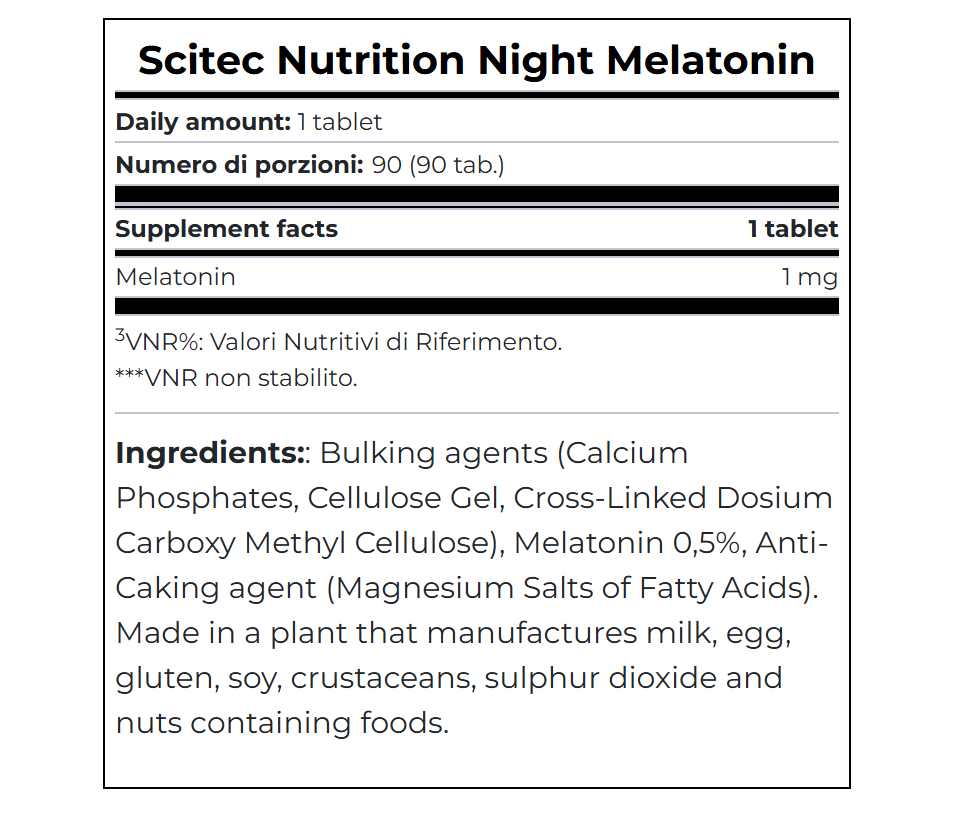This screenshot has width=956, height=826.
Task: Click the 'nuts containing foods.' text
Action: [282, 723]
